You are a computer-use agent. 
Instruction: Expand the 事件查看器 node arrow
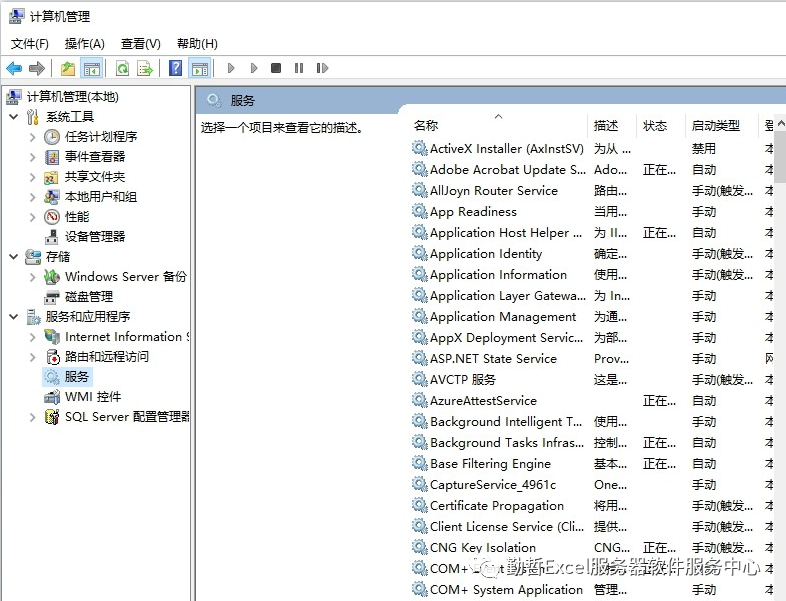[x=33, y=157]
